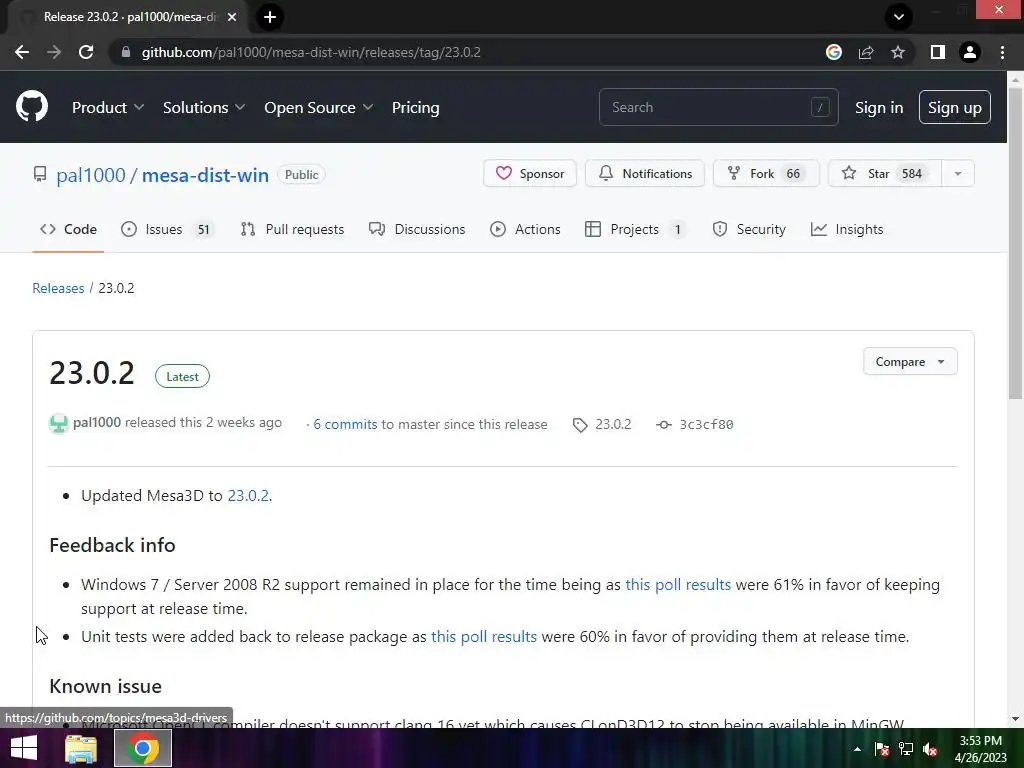1024x768 pixels.
Task: Open the mesa-dist-win repository link
Action: (x=205, y=175)
